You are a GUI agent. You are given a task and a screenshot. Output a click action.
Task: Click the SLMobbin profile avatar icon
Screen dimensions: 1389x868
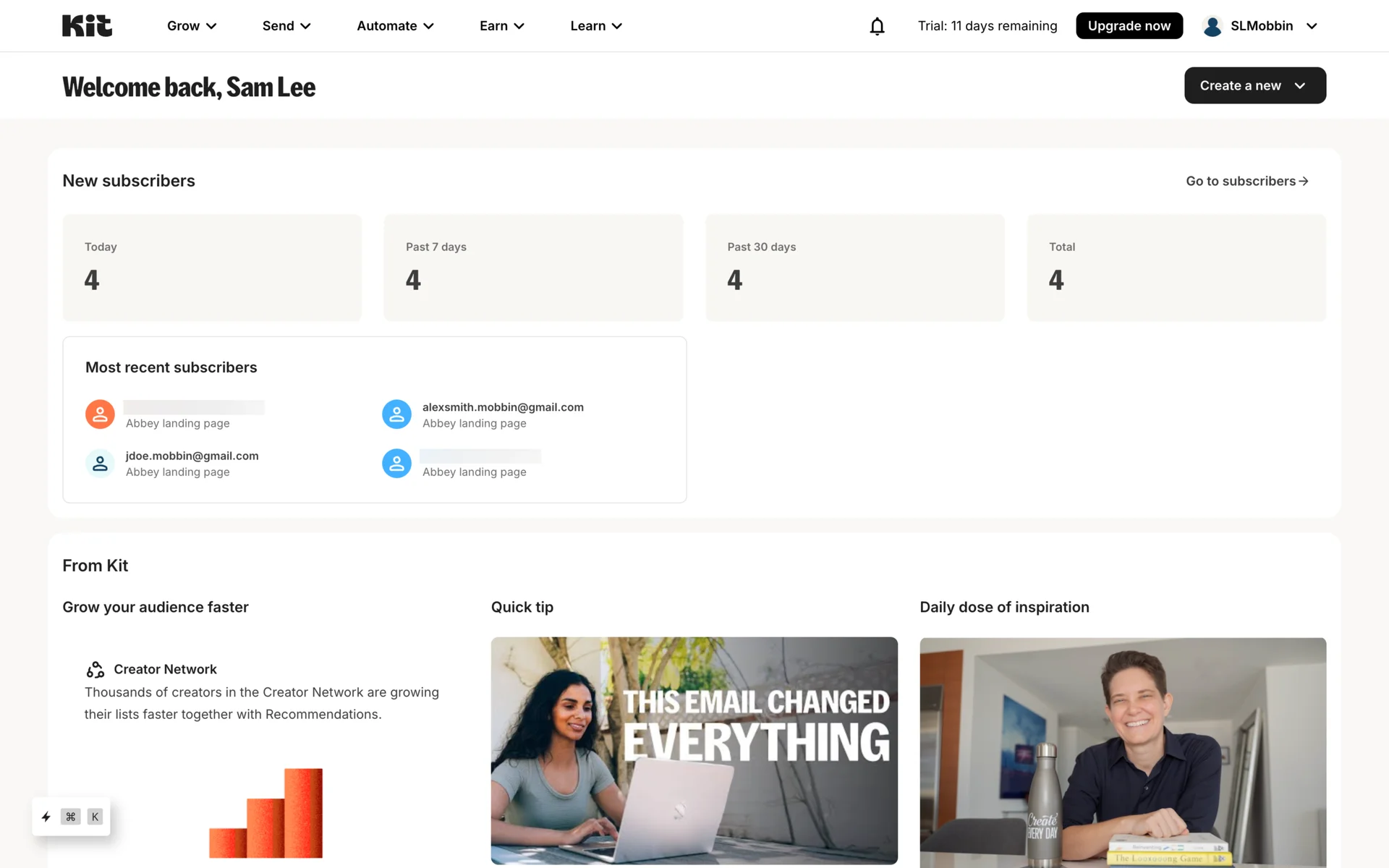tap(1212, 26)
